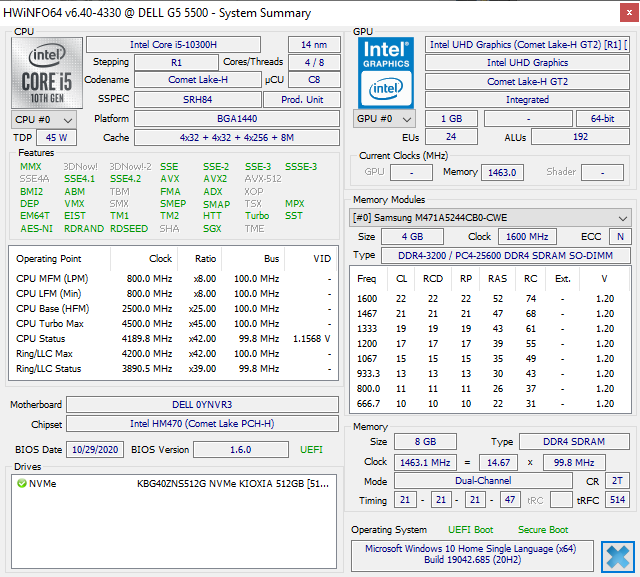The width and height of the screenshot is (640, 577).
Task: Select the DELL 0YNVR3 motherboard field
Action: point(204,405)
